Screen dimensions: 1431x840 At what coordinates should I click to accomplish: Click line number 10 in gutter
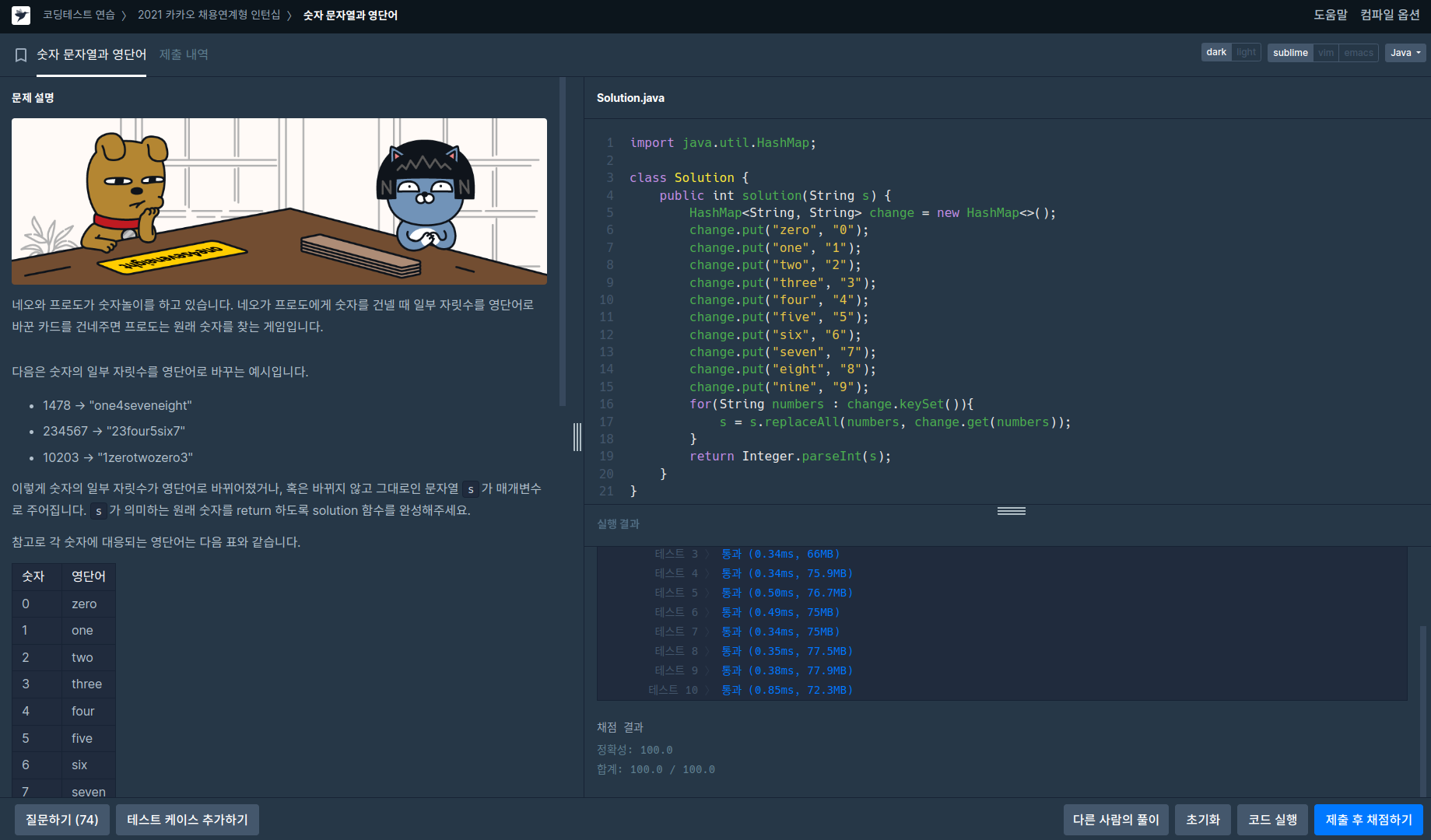tap(606, 300)
